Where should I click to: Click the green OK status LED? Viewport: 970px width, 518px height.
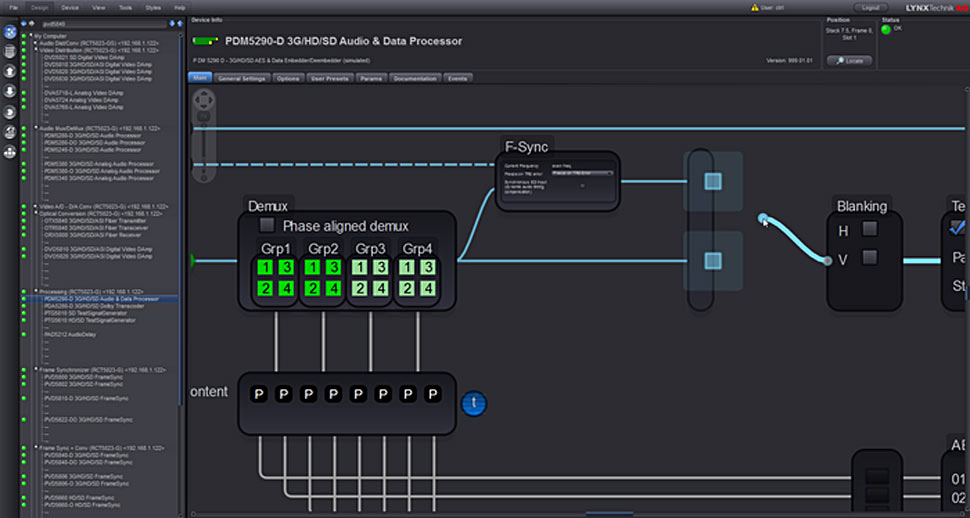tap(886, 29)
